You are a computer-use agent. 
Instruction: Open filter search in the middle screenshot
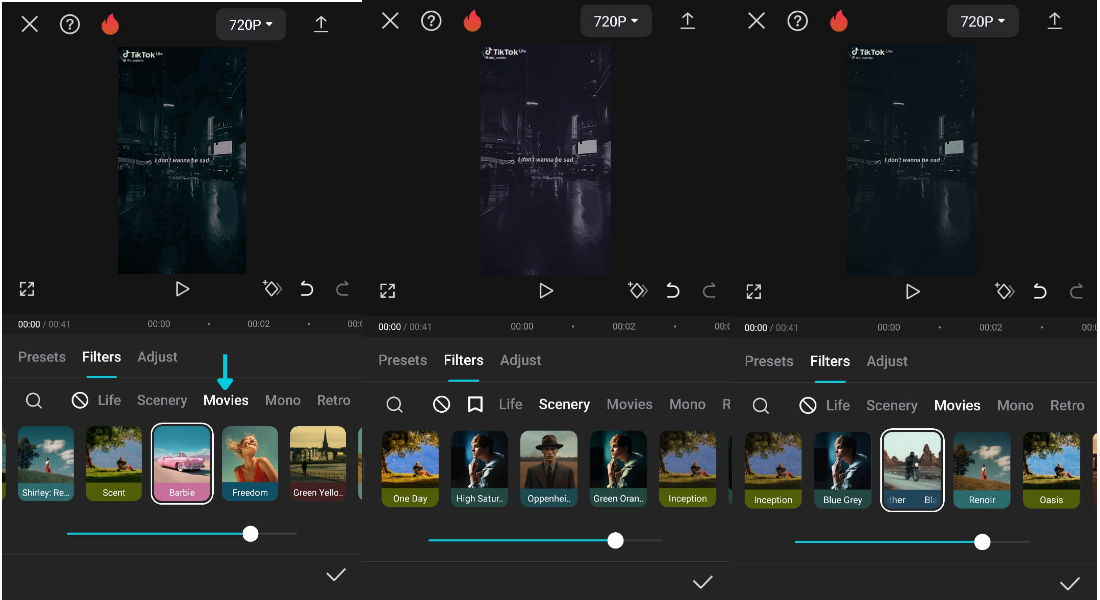click(x=394, y=405)
